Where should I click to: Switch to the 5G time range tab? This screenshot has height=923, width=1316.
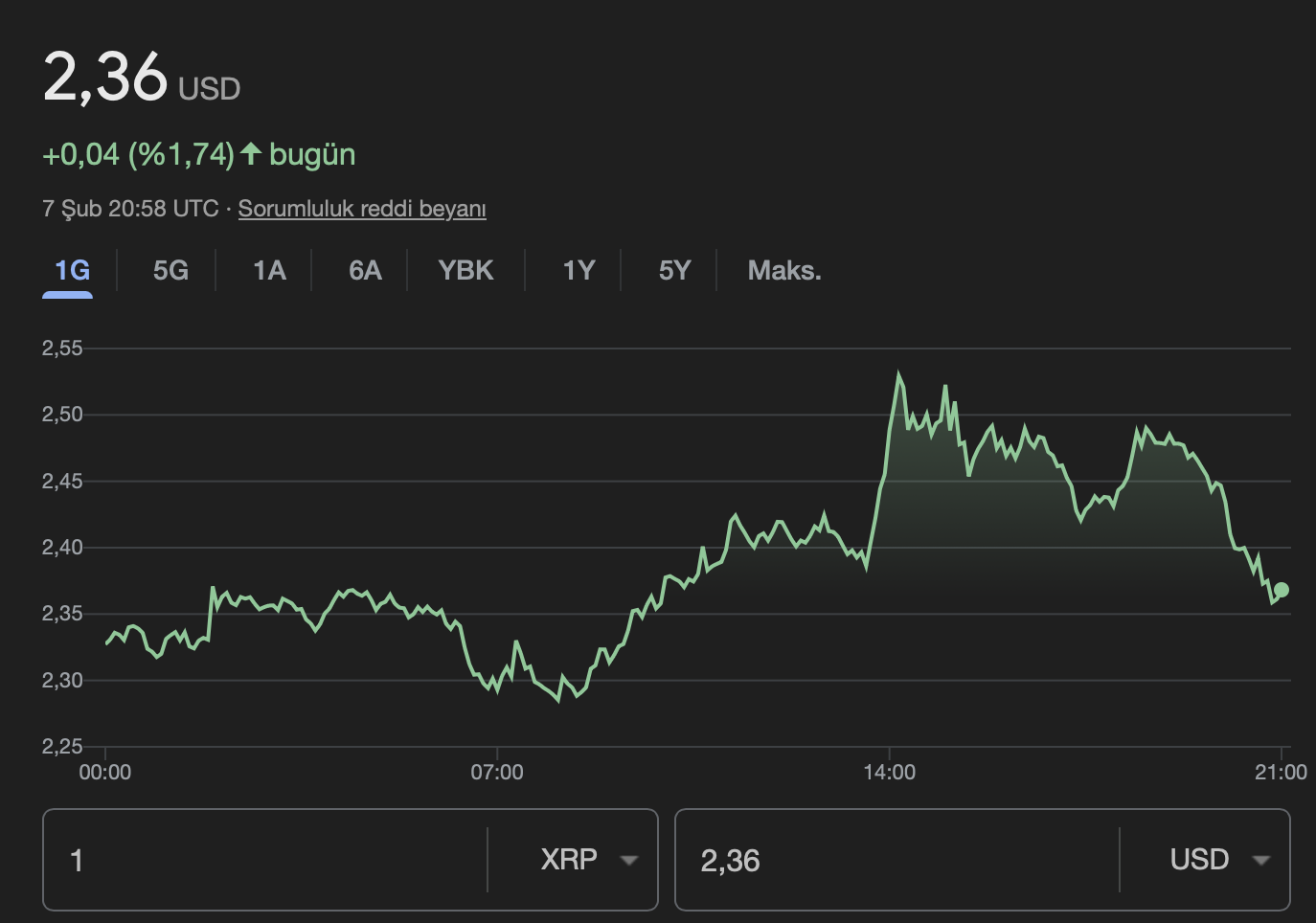point(170,270)
